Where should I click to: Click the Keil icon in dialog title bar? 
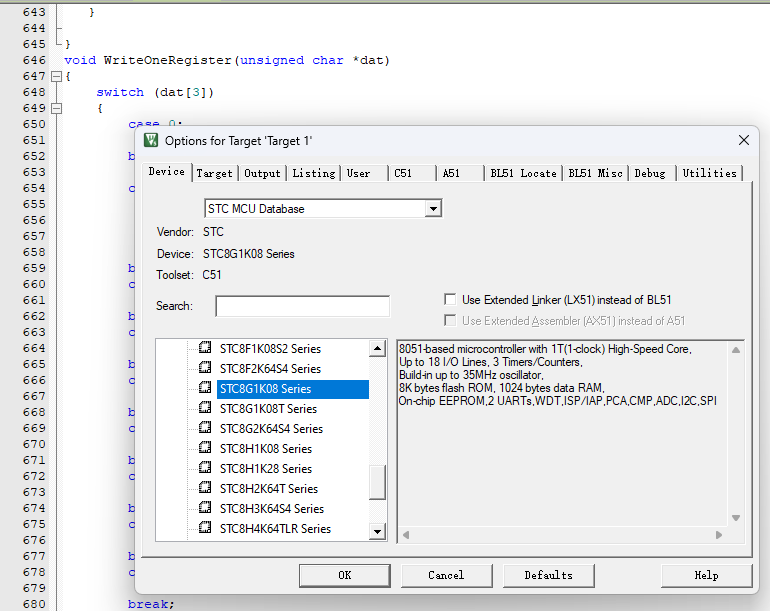click(x=151, y=140)
